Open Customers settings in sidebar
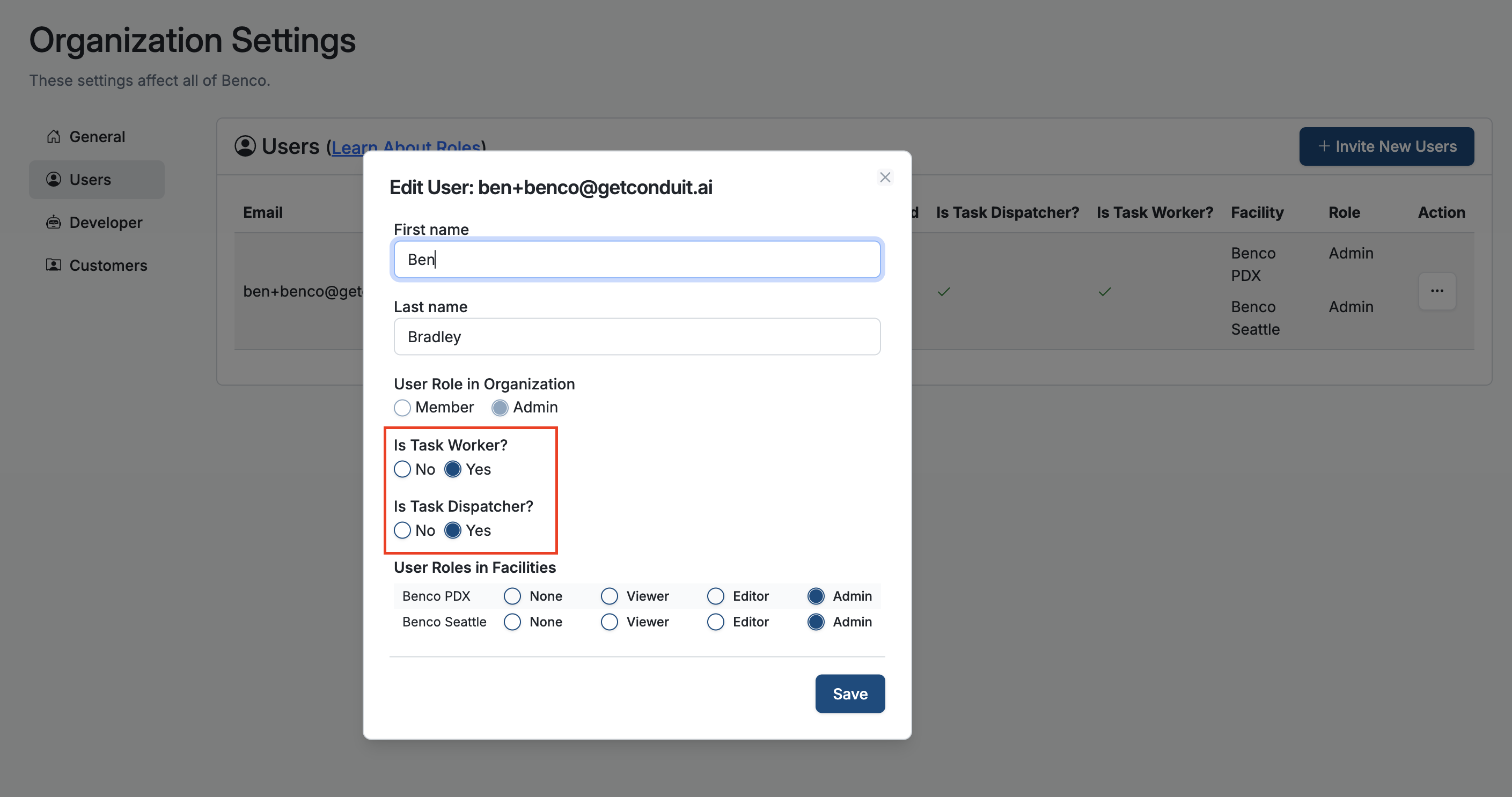Viewport: 1512px width, 797px height. [x=97, y=265]
